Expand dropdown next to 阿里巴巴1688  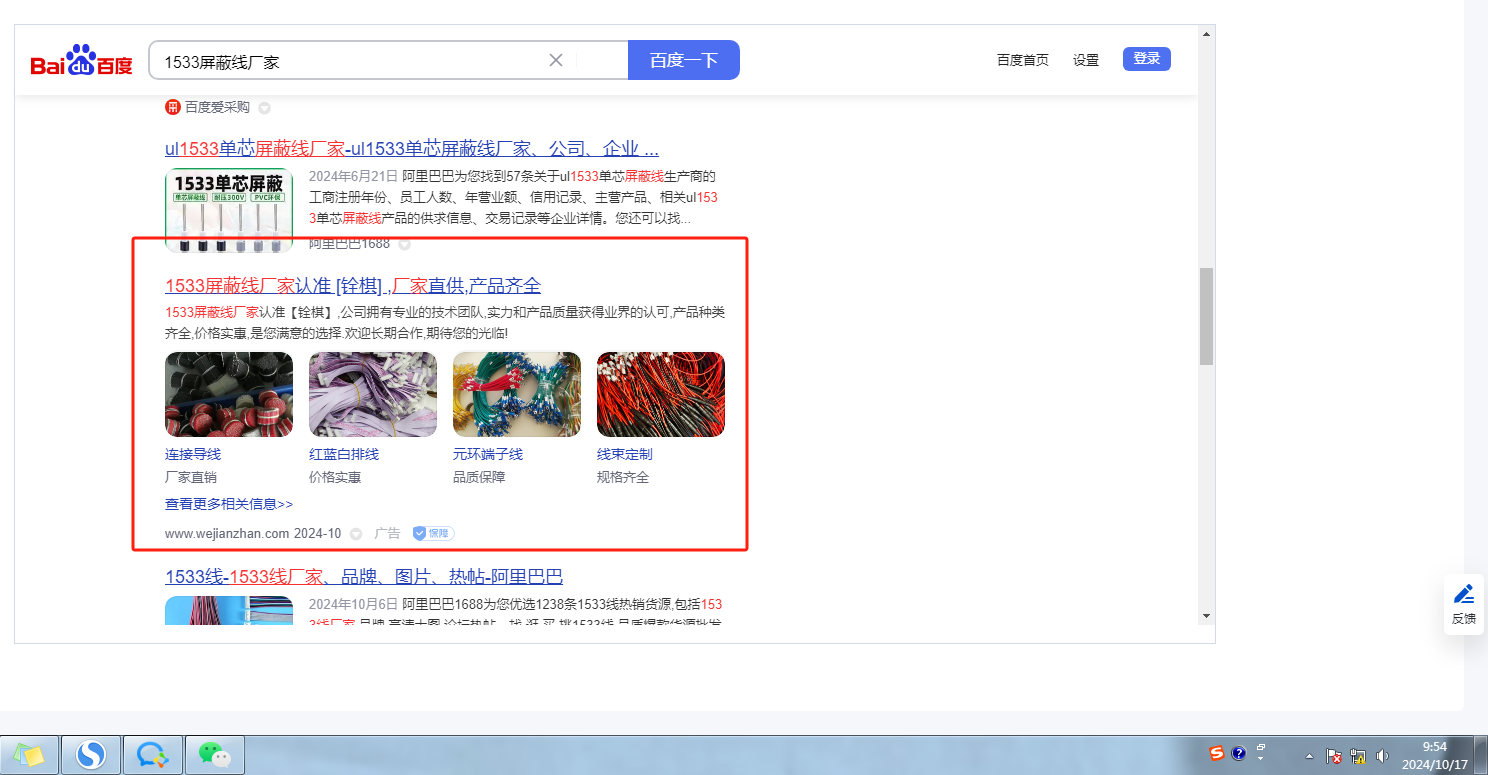pyautogui.click(x=404, y=244)
